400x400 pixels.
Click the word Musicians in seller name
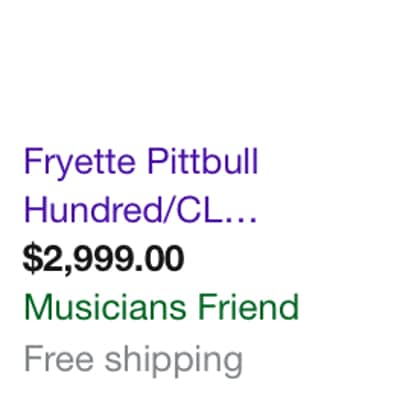pyautogui.click(x=105, y=307)
